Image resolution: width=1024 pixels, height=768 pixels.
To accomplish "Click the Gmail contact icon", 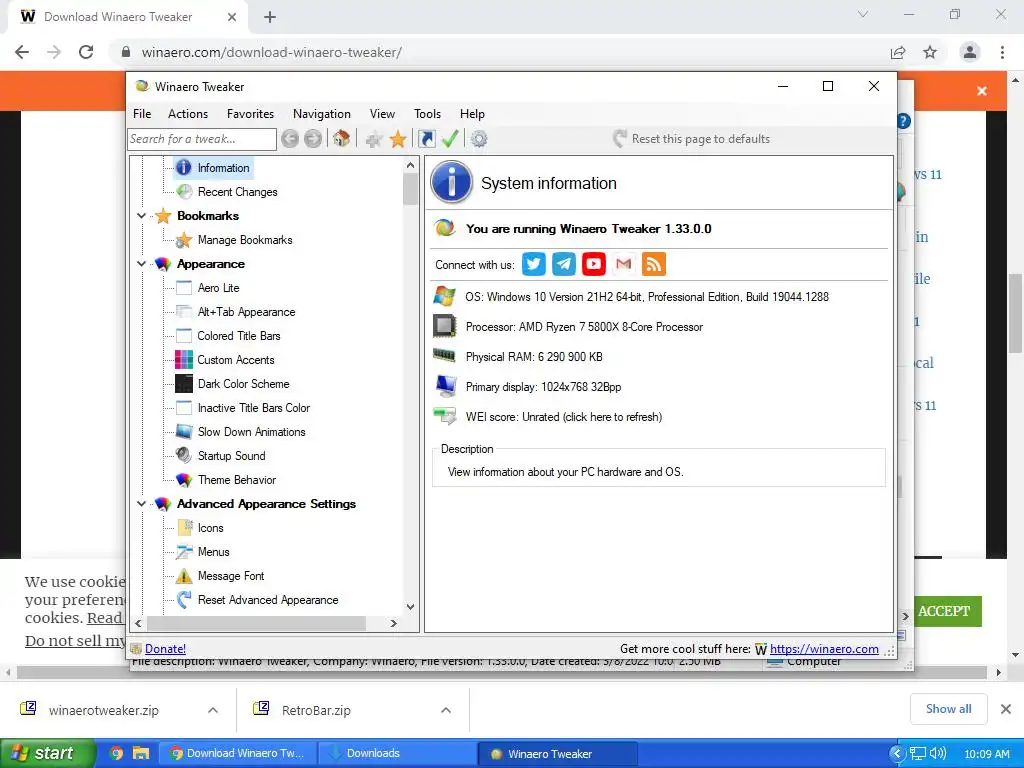I will click(624, 264).
